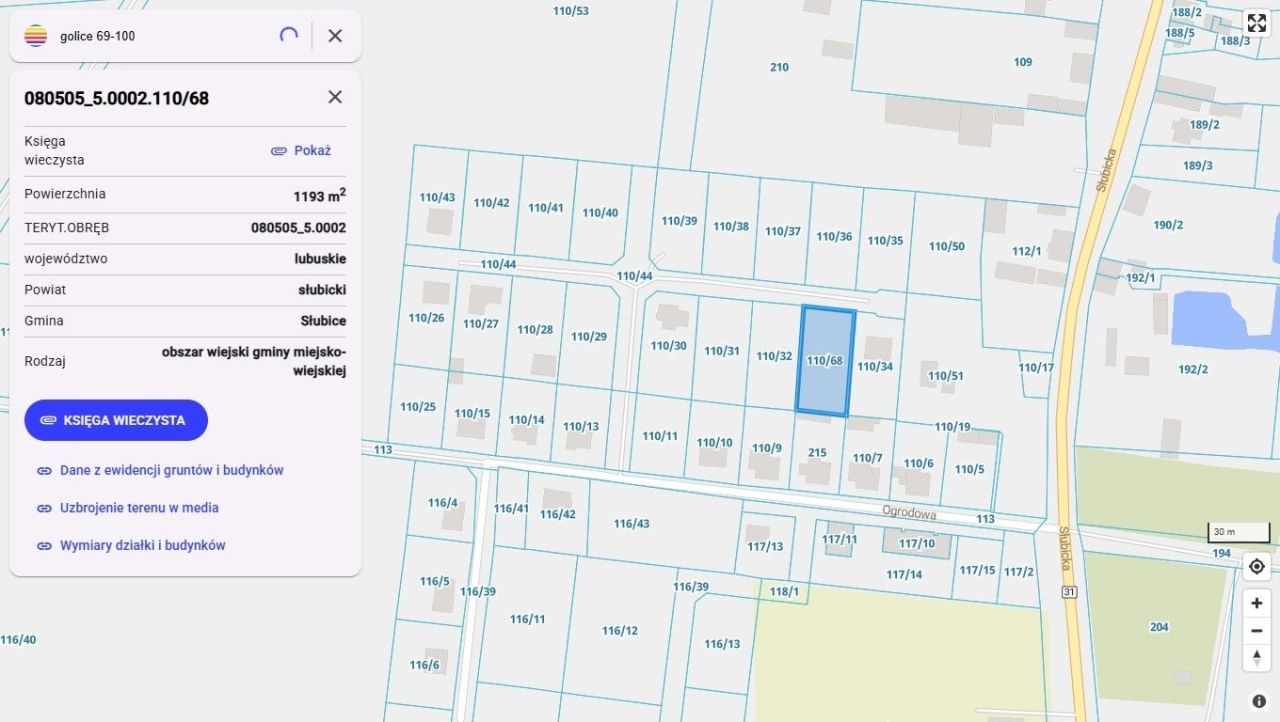
Task: Select parcel 110/34 on the map
Action: [x=875, y=367]
